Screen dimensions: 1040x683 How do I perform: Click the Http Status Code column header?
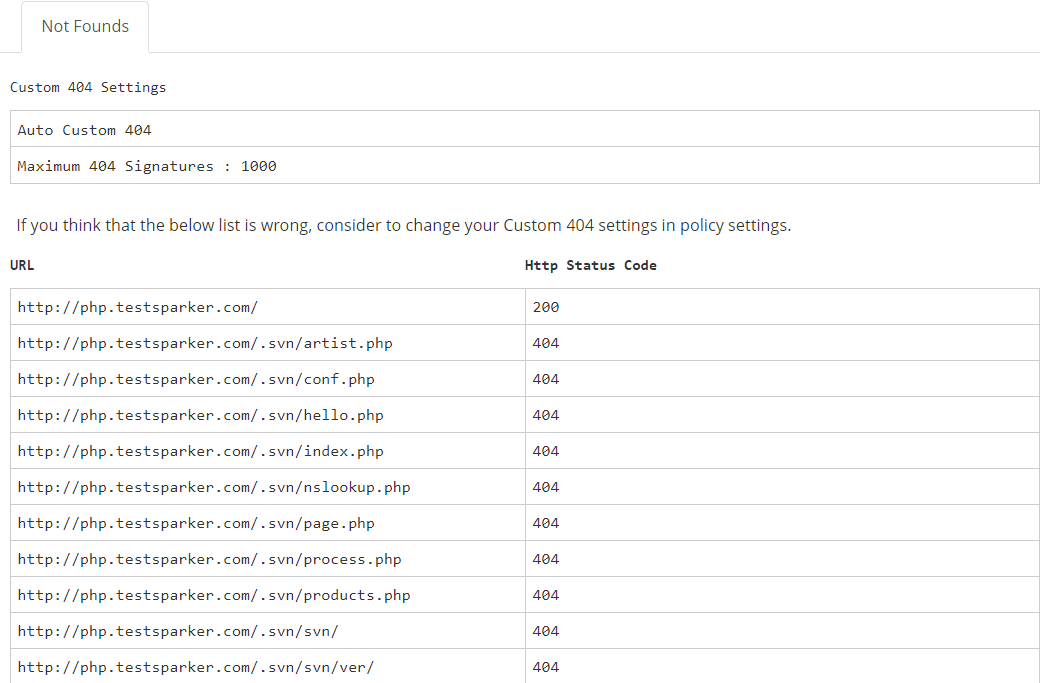[x=590, y=265]
